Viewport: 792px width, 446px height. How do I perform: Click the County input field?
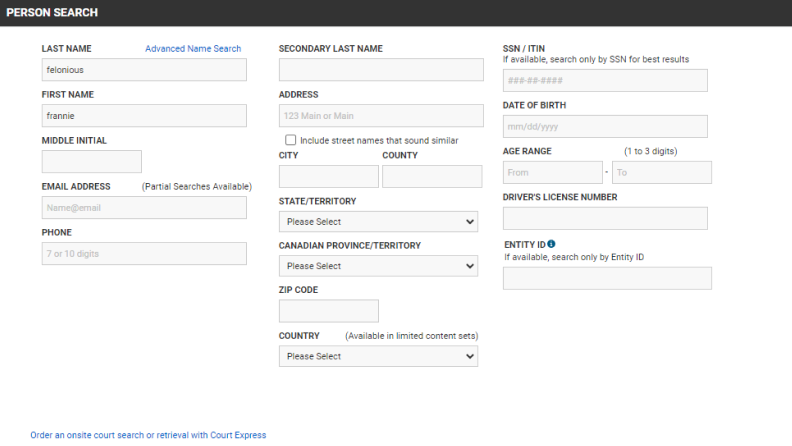432,177
